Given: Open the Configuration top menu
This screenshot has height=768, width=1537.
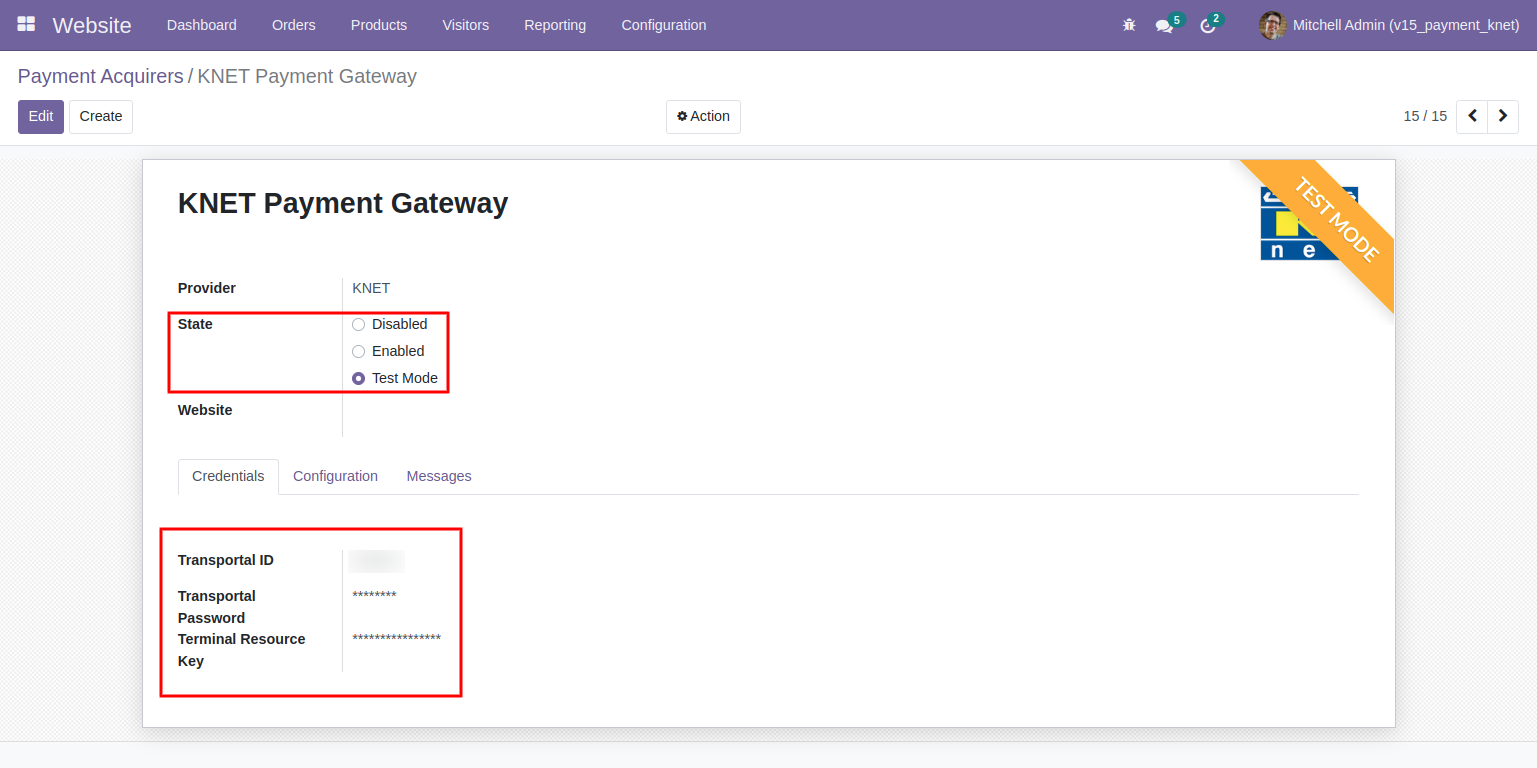Looking at the screenshot, I should pos(664,25).
